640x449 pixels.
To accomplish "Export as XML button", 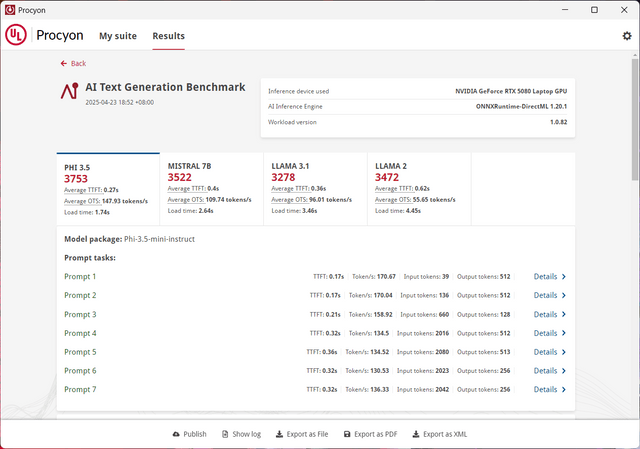I will coord(440,434).
